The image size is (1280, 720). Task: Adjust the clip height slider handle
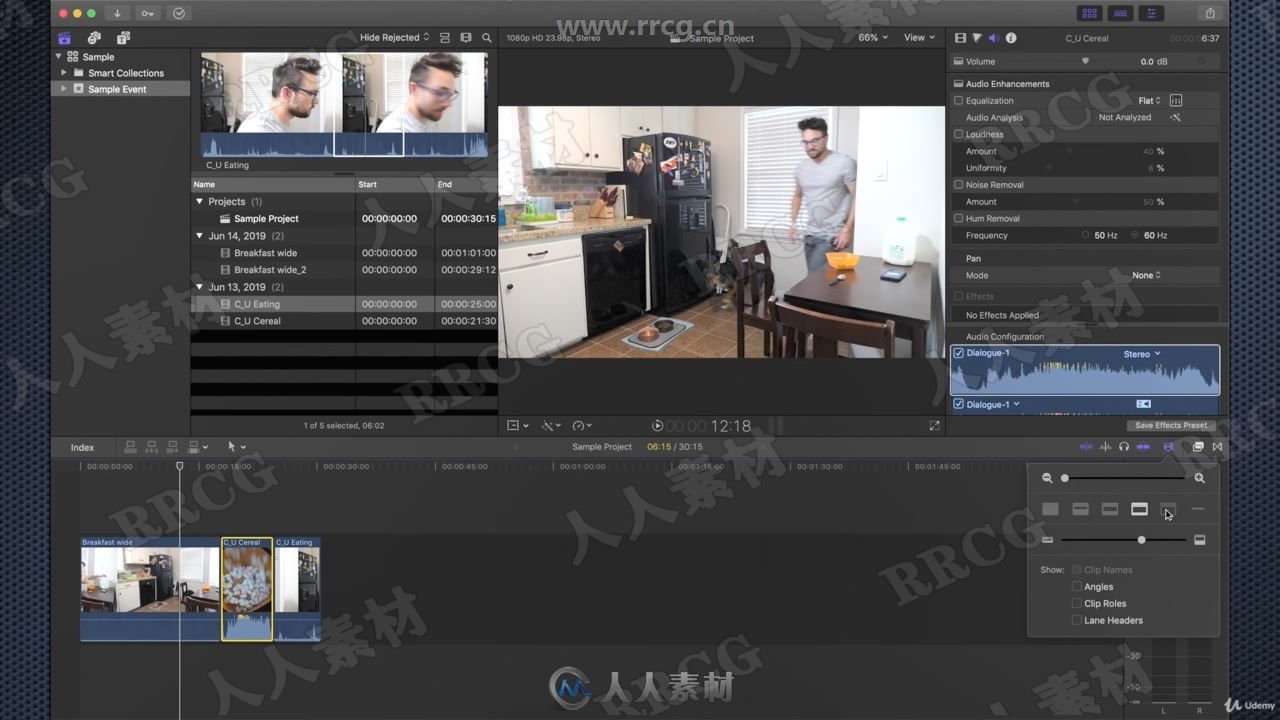pyautogui.click(x=1141, y=540)
